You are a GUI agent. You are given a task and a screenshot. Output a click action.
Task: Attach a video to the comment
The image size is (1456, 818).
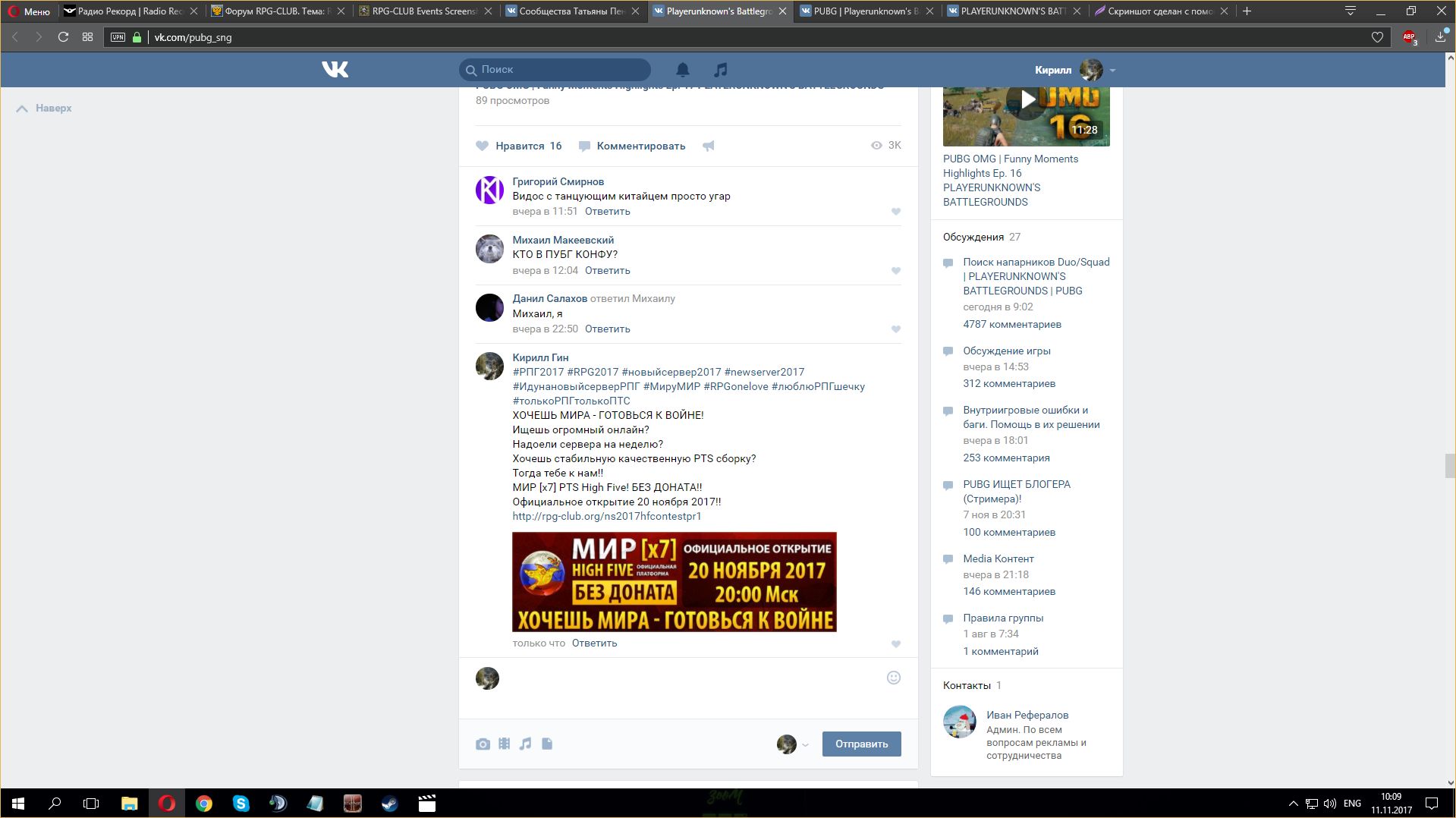tap(505, 744)
